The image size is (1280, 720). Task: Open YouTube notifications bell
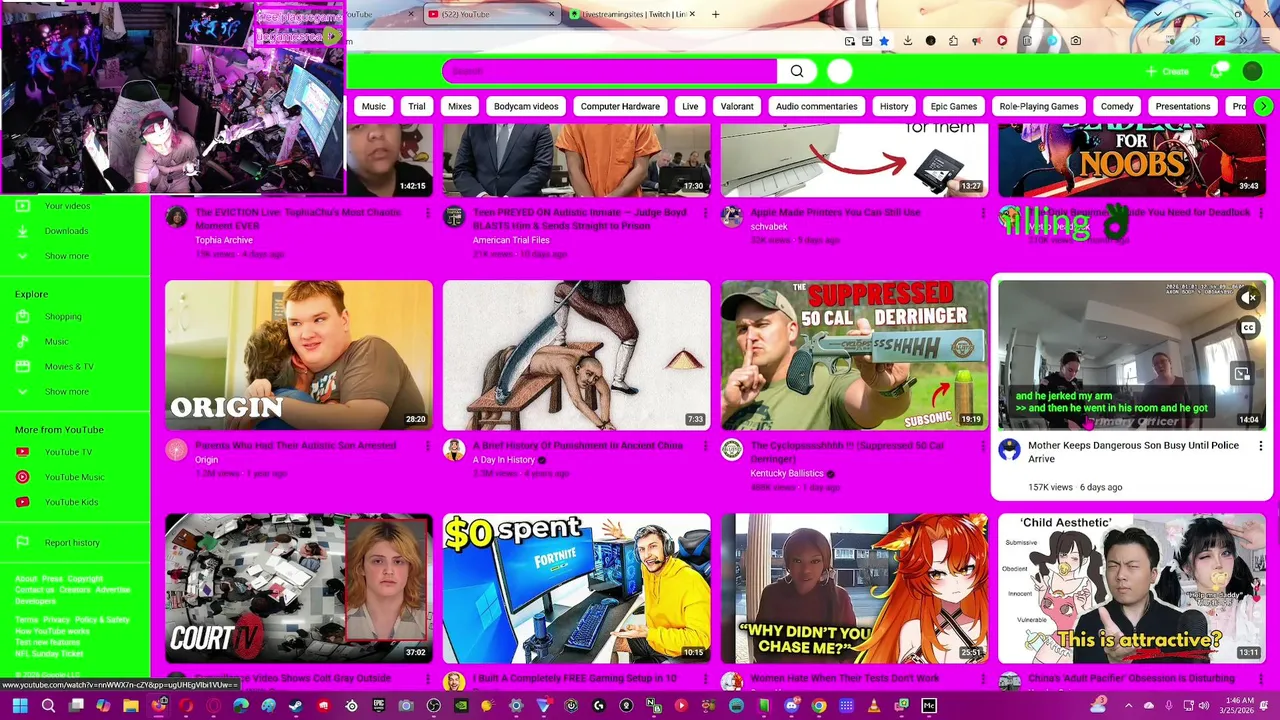[x=1217, y=71]
